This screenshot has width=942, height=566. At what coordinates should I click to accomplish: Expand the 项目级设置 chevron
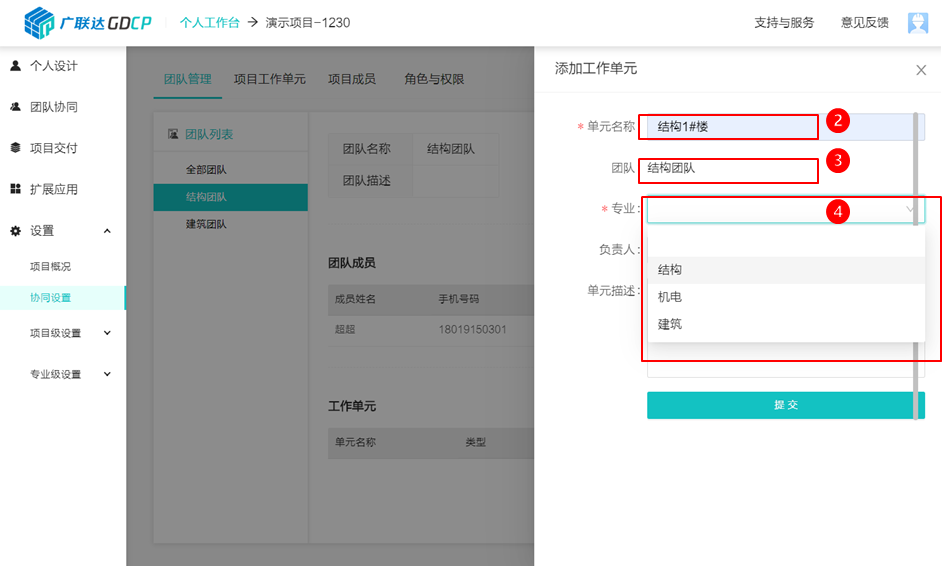coord(107,333)
